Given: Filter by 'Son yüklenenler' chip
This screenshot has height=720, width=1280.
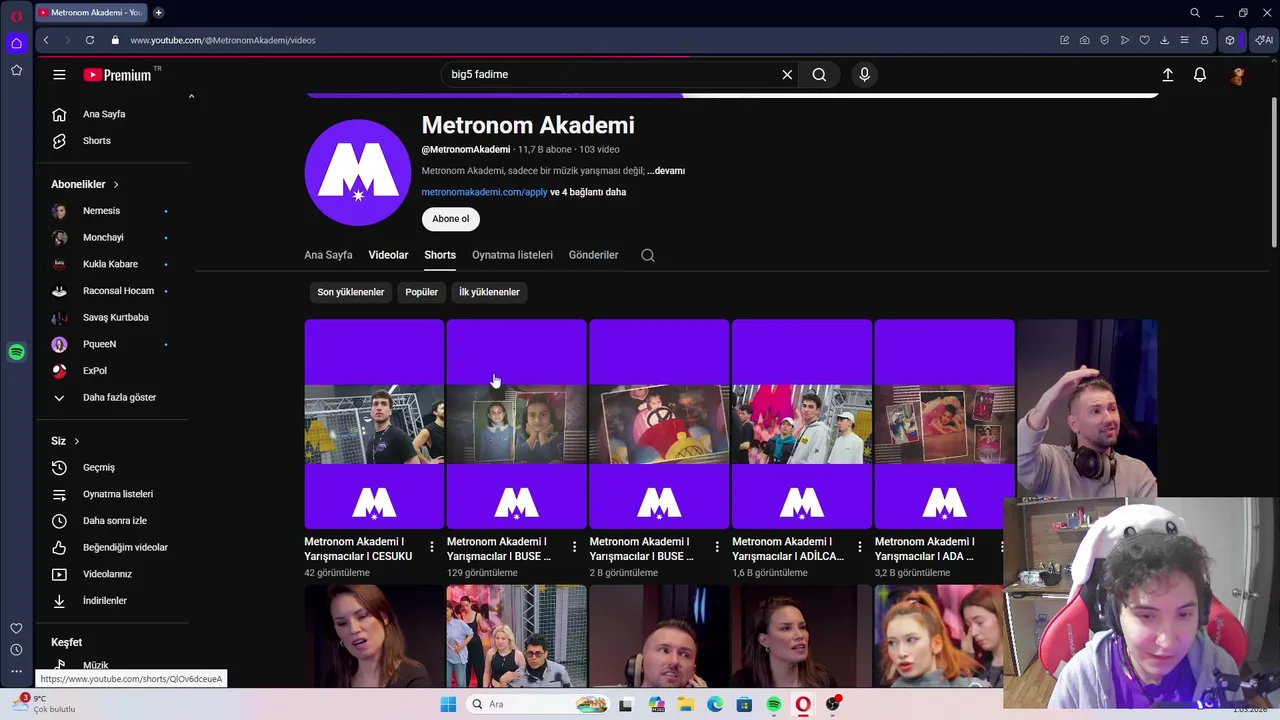Looking at the screenshot, I should click(x=351, y=292).
